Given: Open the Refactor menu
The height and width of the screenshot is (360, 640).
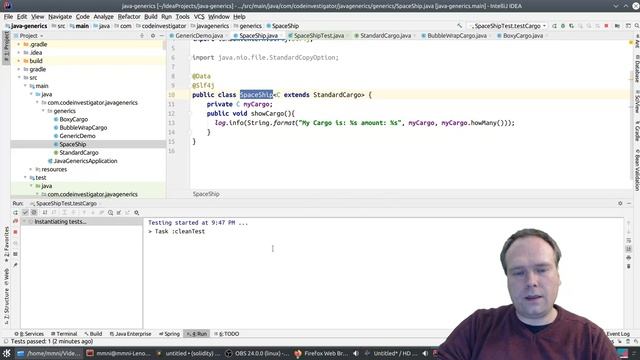Looking at the screenshot, I should pyautogui.click(x=129, y=17).
